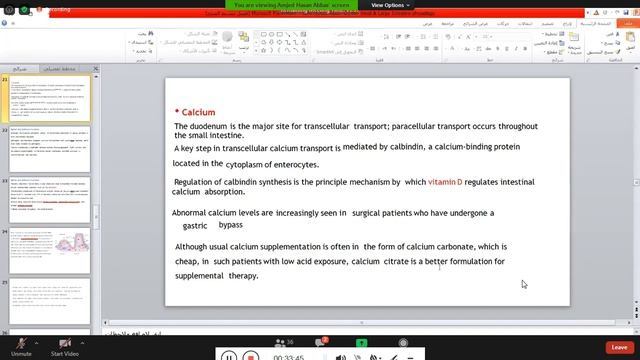Open the slide Layout dropdown

pyautogui.click(x=554, y=34)
